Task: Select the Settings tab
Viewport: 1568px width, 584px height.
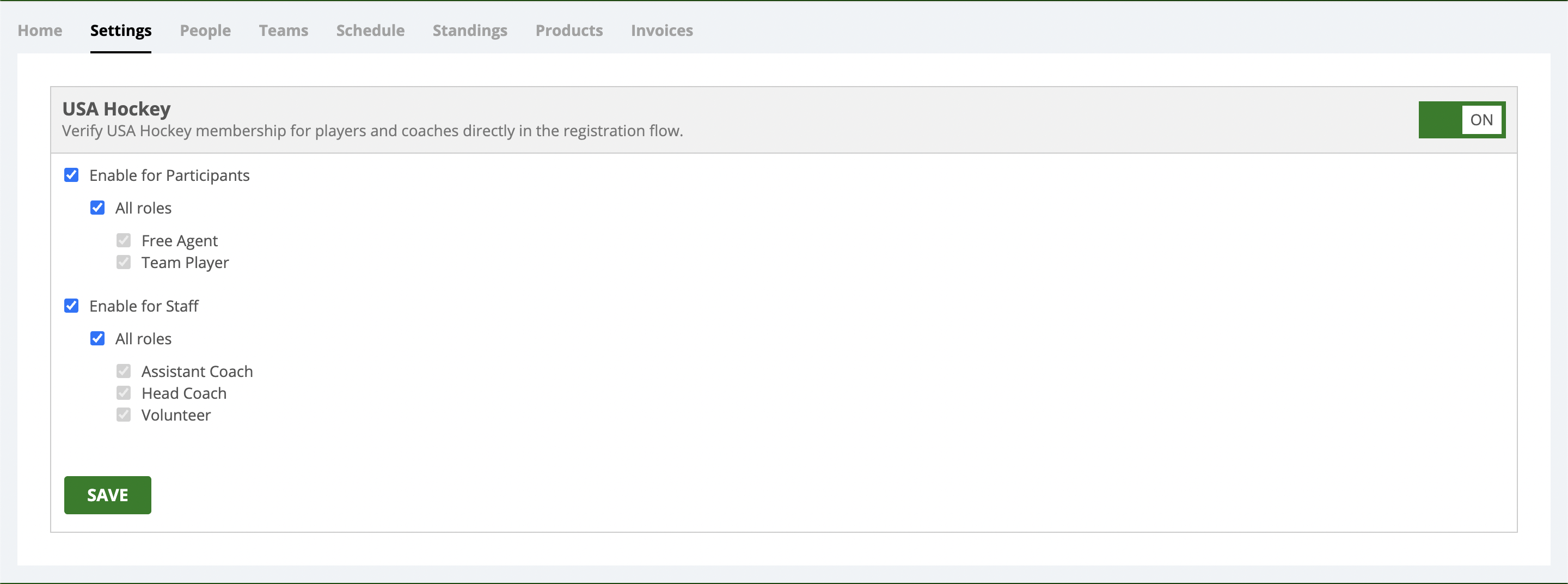Action: click(120, 31)
